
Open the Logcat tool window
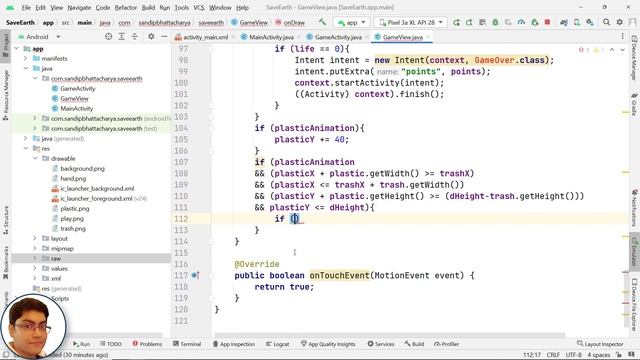point(278,344)
